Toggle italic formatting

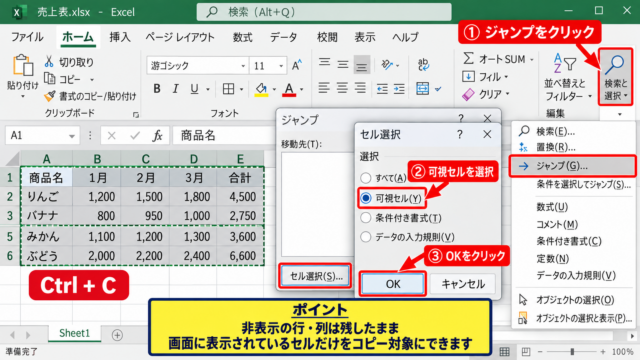point(176,89)
